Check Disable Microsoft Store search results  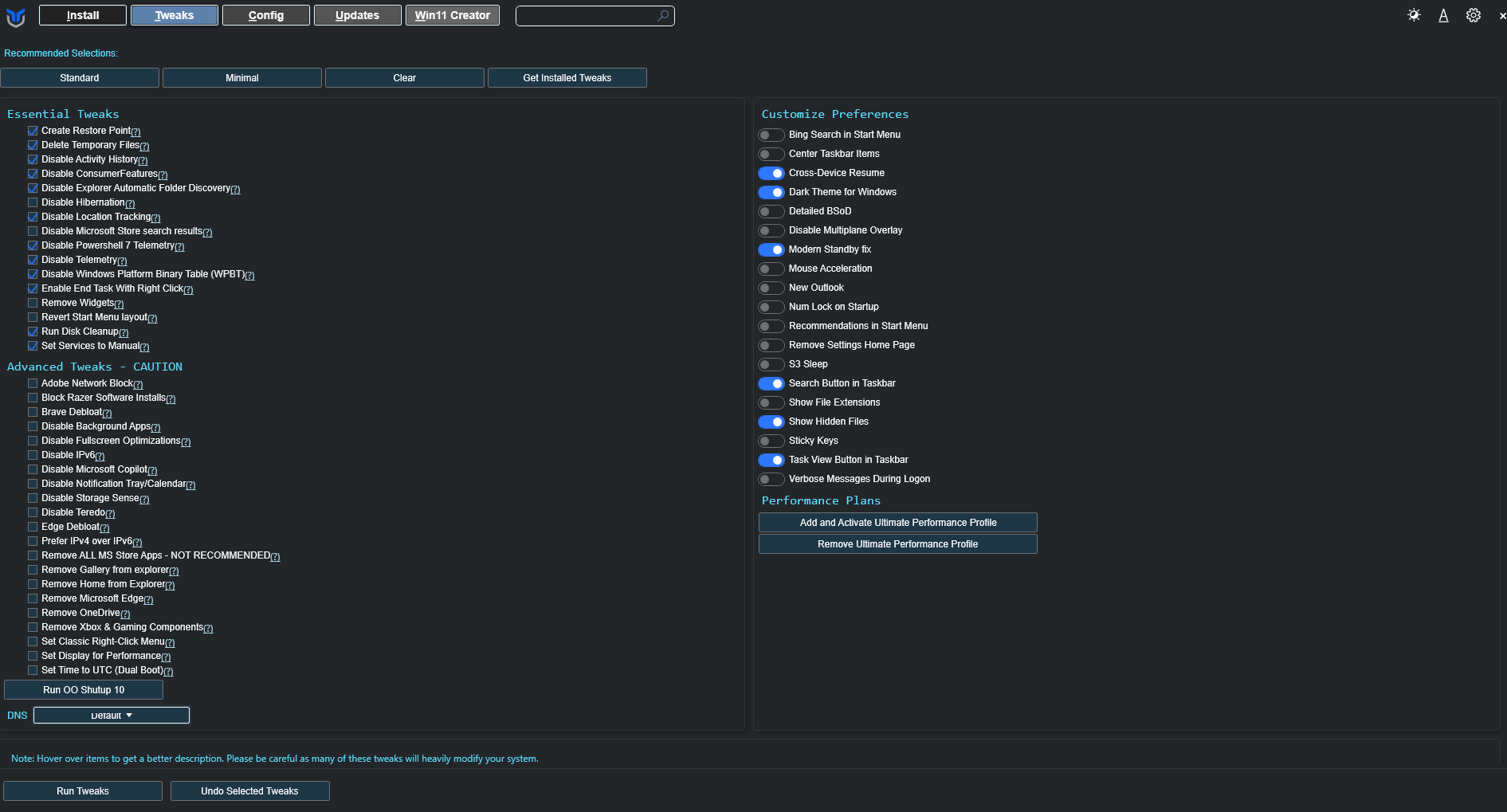click(33, 231)
